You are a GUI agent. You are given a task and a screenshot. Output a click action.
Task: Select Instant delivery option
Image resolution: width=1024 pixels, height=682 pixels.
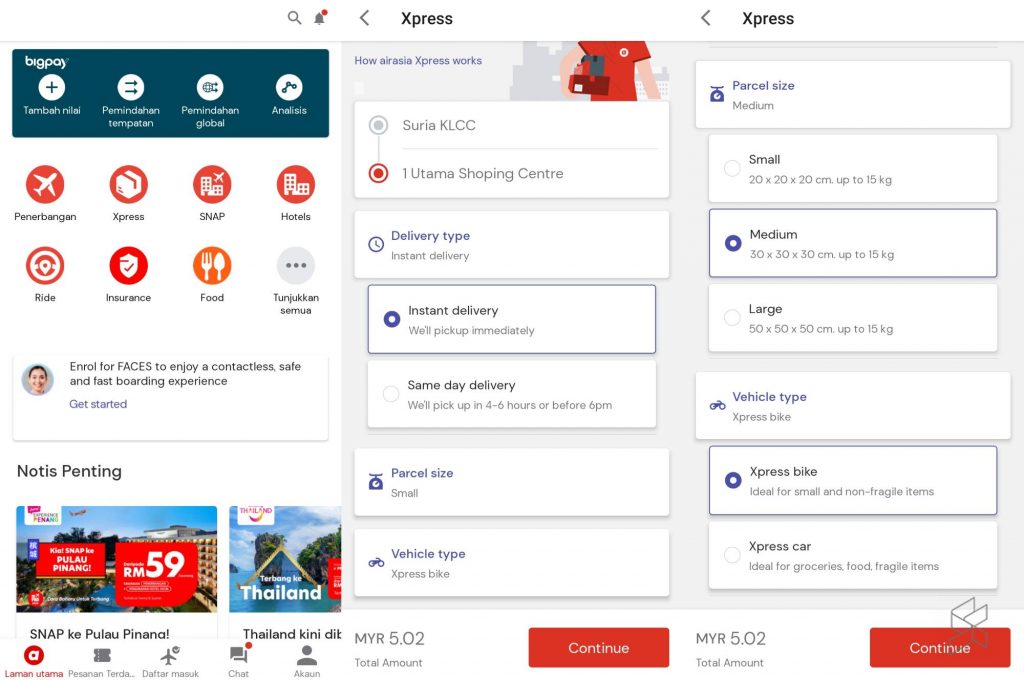tap(511, 319)
